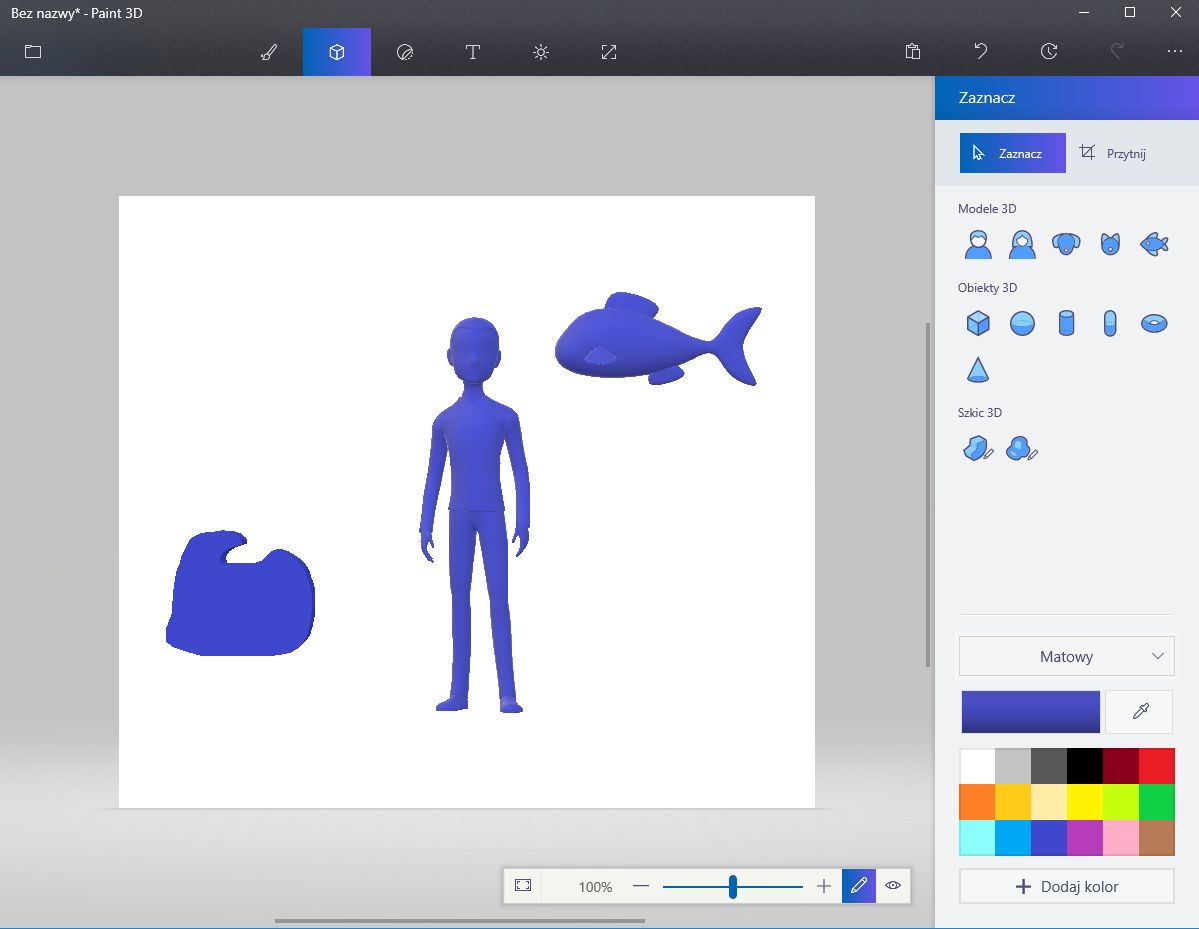This screenshot has height=929, width=1199.
Task: Select the Text tool
Action: pos(473,52)
